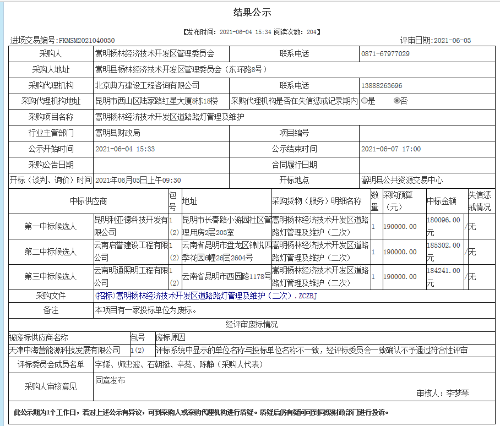Click the '第二中标候选人' row label
The width and height of the screenshot is (500, 426).
pyautogui.click(x=51, y=252)
